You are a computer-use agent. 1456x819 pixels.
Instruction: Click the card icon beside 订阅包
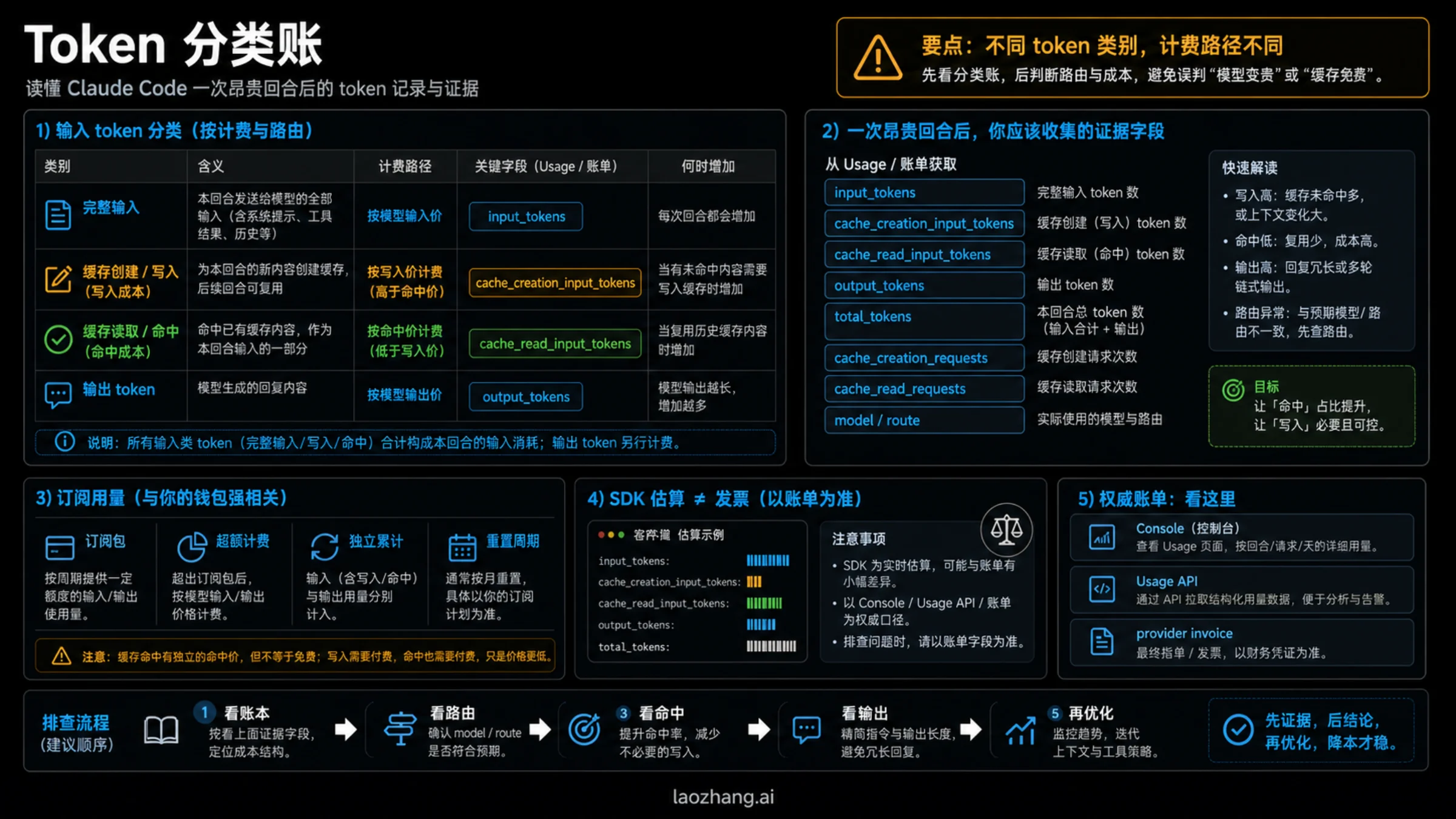(x=59, y=547)
